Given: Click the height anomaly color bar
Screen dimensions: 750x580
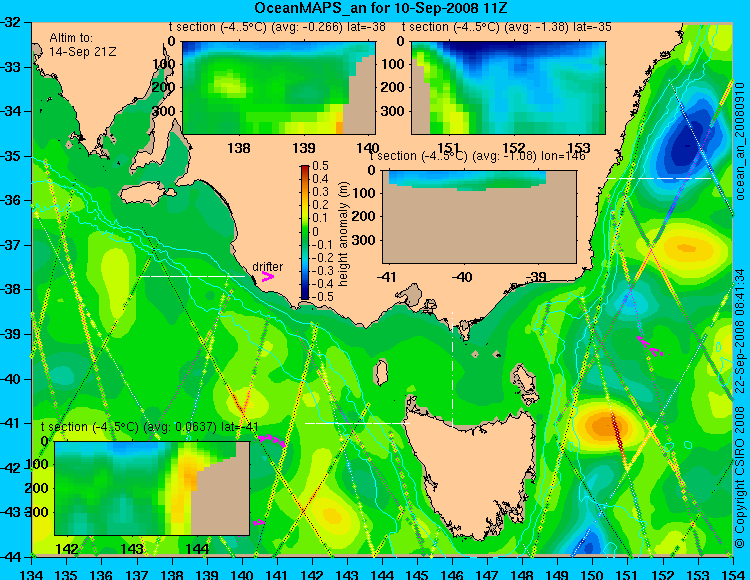Looking at the screenshot, I should pyautogui.click(x=305, y=232).
